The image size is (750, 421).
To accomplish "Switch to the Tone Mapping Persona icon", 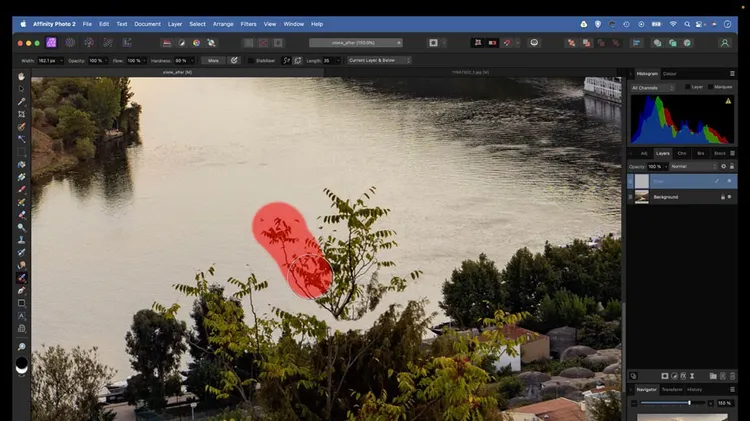I will click(x=108, y=43).
